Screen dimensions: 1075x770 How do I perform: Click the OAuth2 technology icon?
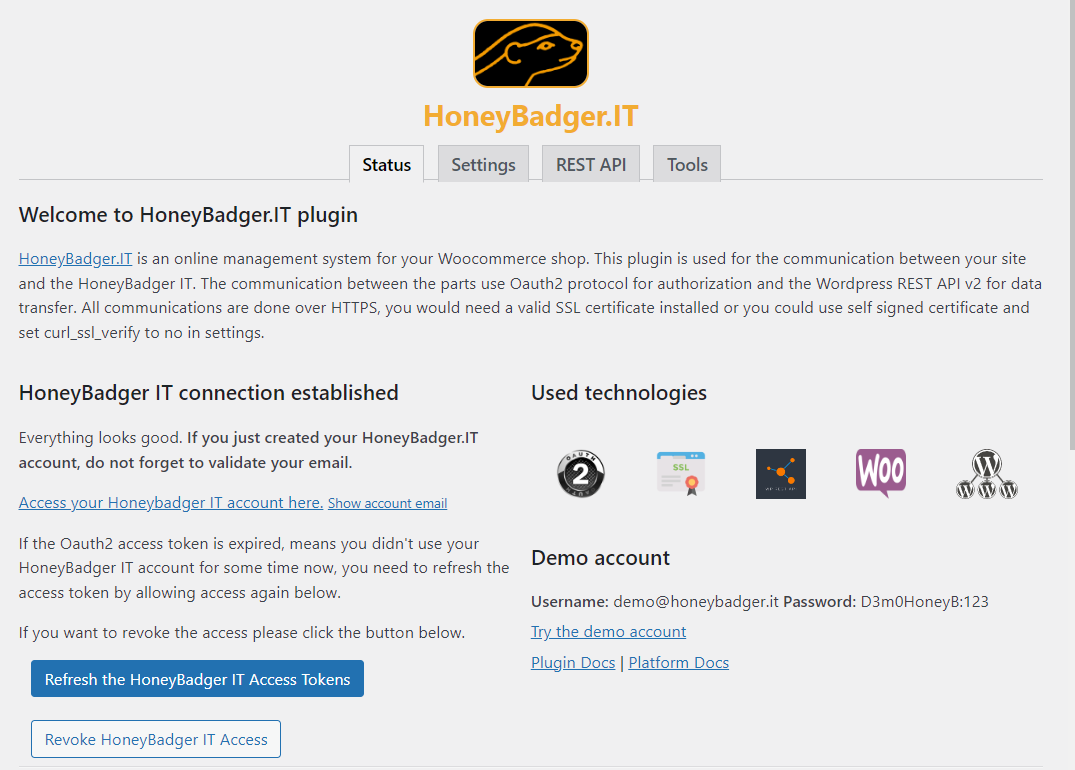[581, 474]
